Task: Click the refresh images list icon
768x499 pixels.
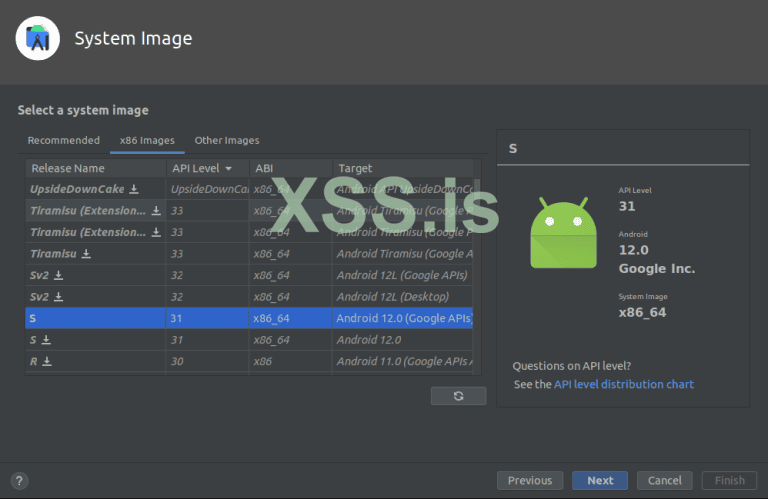Action: pos(458,396)
